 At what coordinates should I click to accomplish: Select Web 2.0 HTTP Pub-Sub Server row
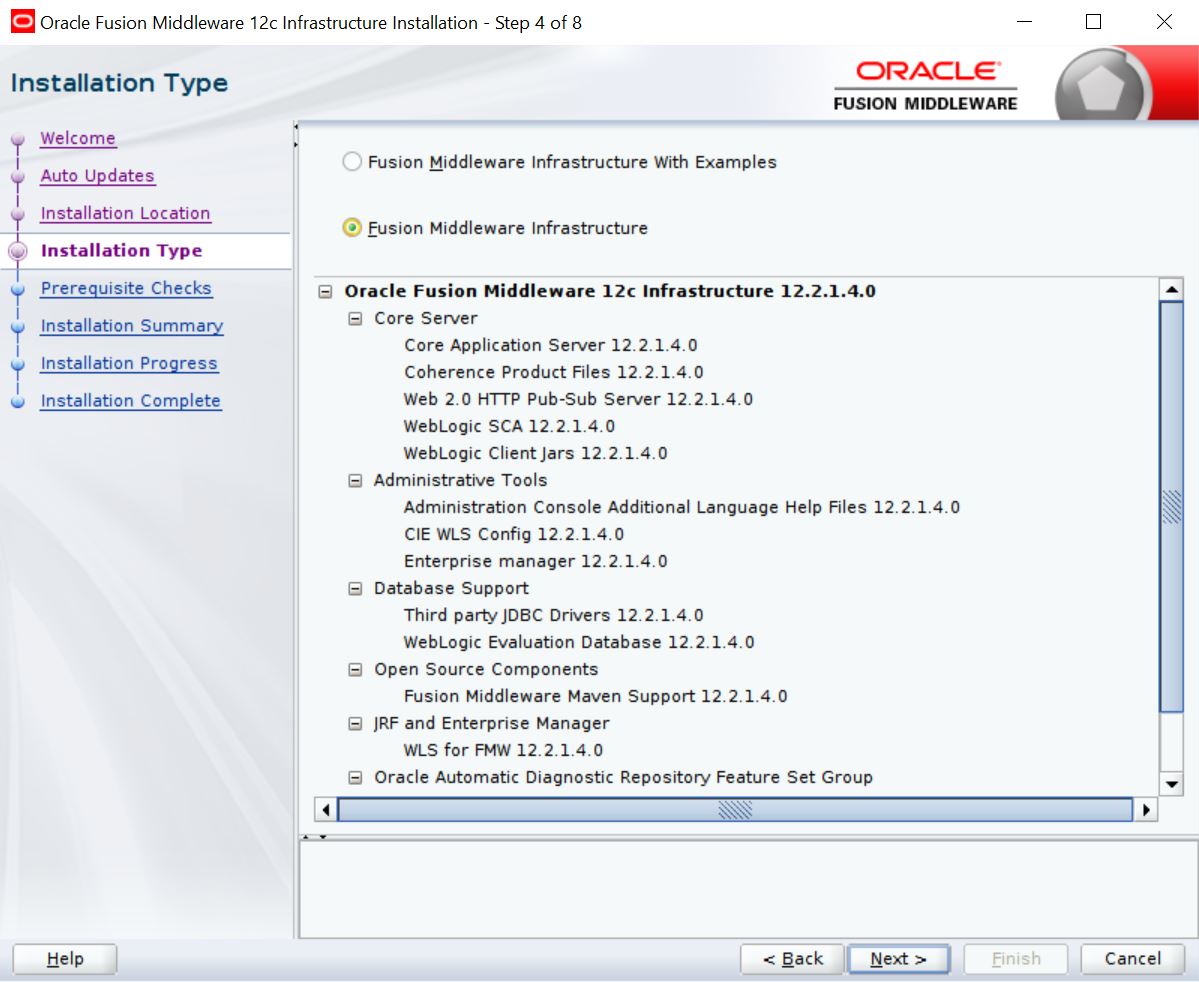coord(578,399)
